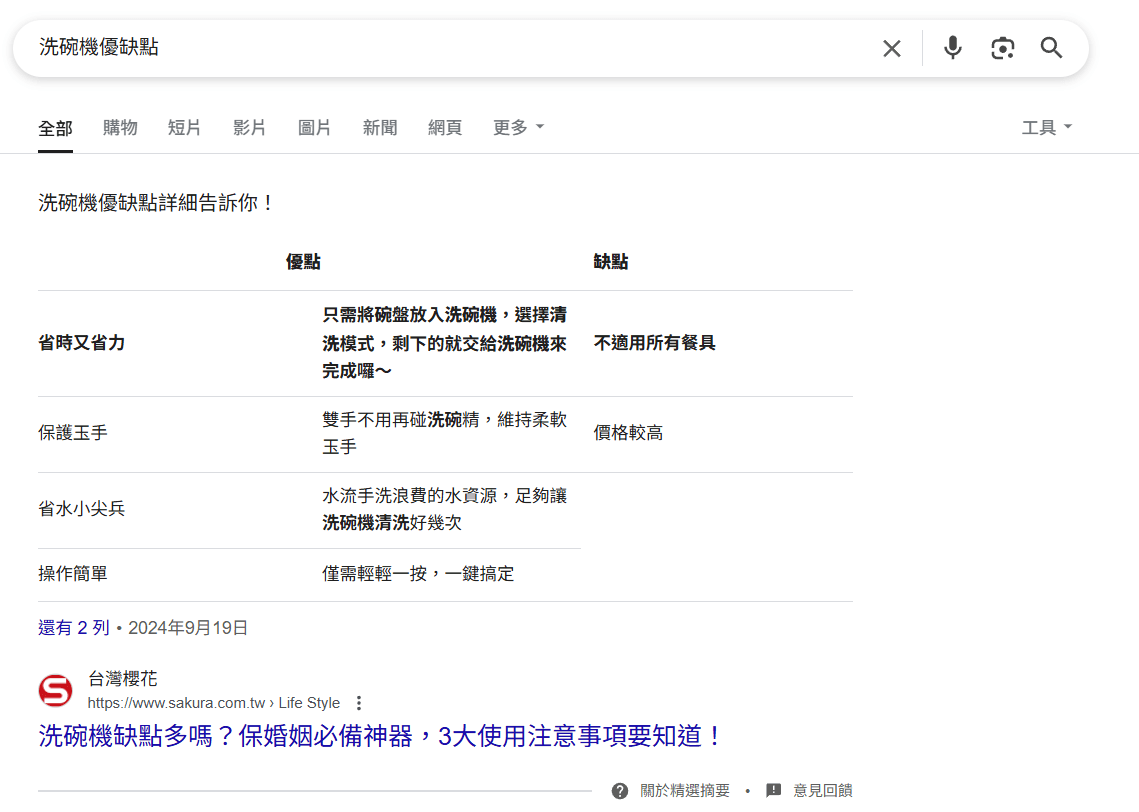
Task: Click the 台灣櫻花 site favicon
Action: click(x=55, y=690)
